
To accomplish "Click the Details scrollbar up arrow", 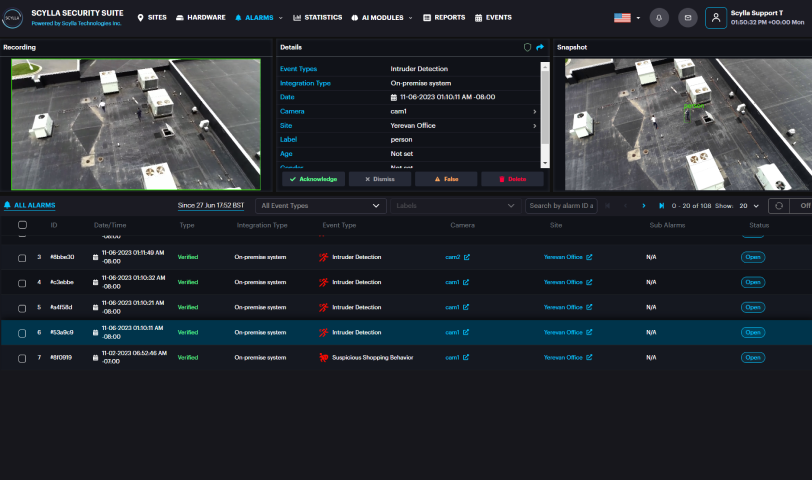I will [x=545, y=66].
